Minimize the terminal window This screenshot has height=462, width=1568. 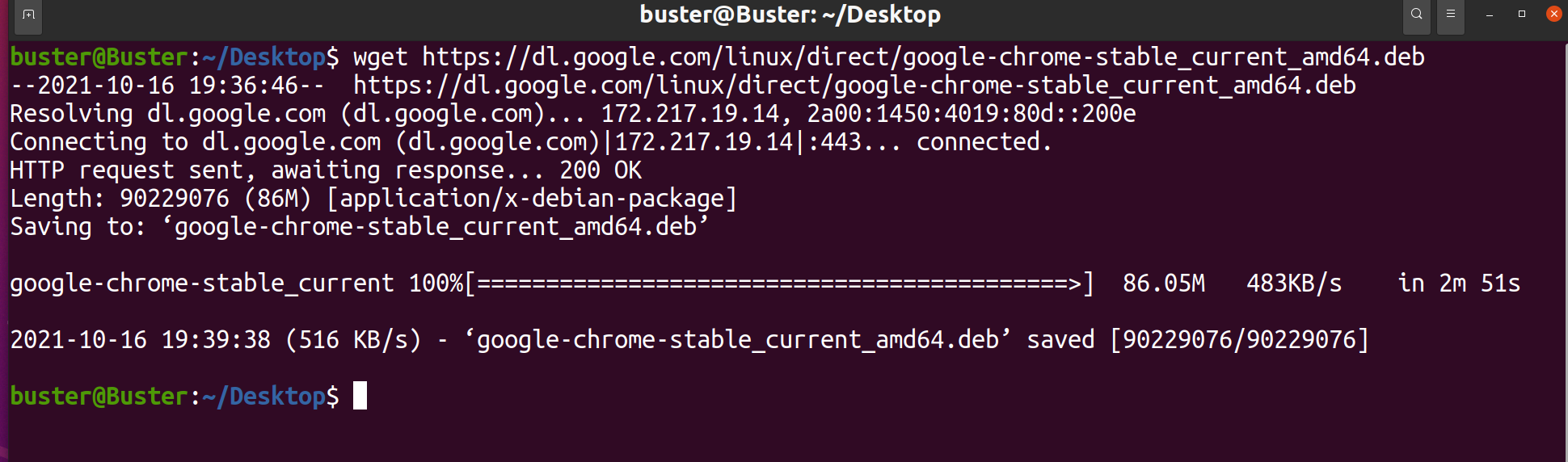tap(1490, 15)
